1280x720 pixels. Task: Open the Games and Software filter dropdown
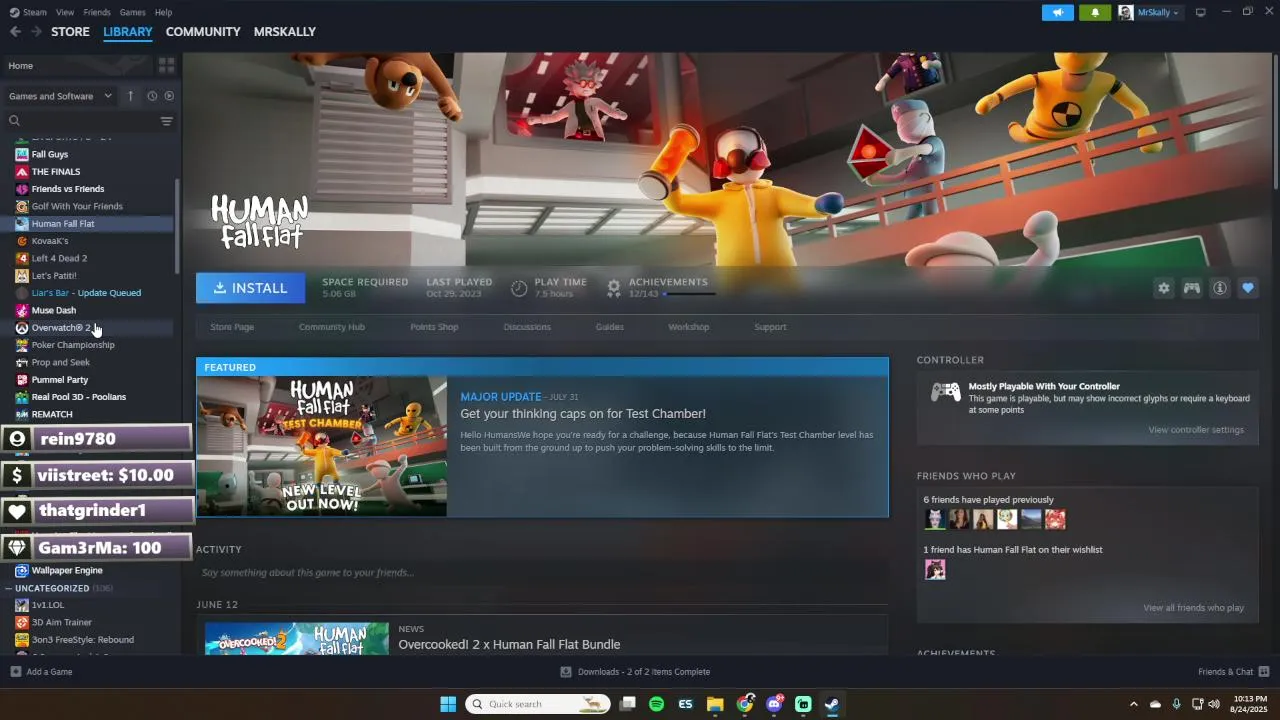[61, 96]
